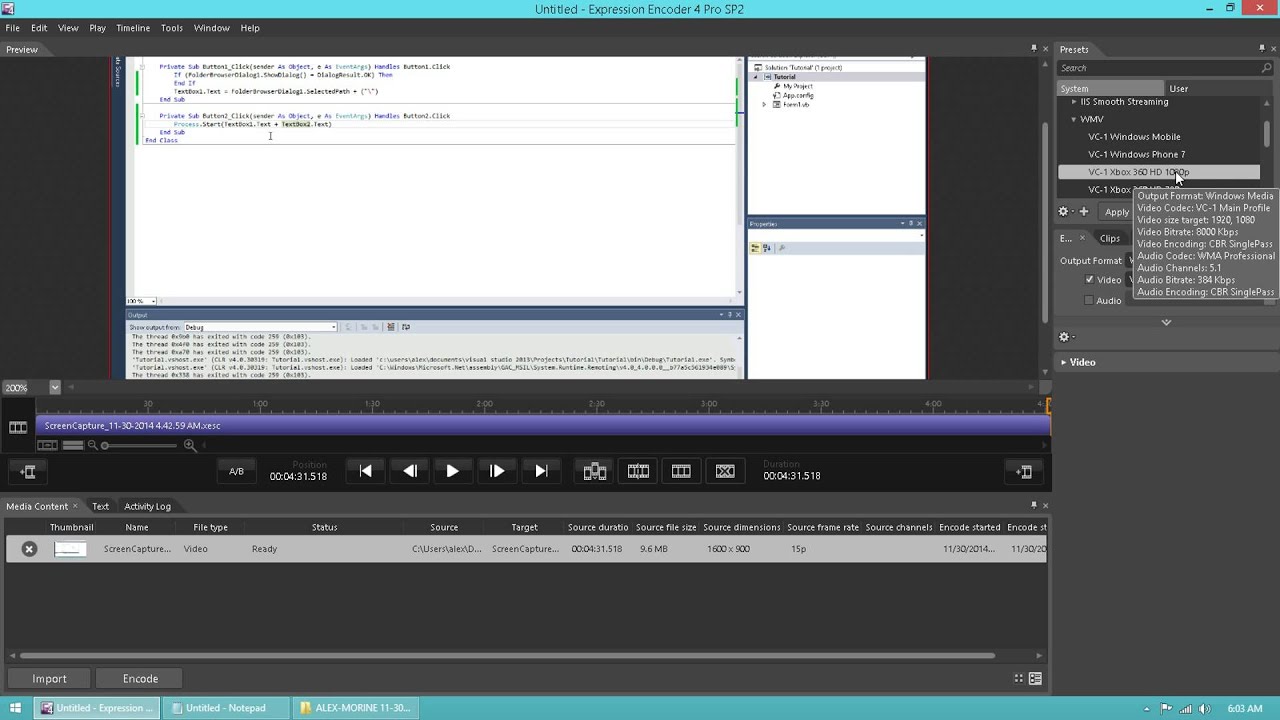
Task: Click the crossed-out clip removal icon
Action: (725, 471)
